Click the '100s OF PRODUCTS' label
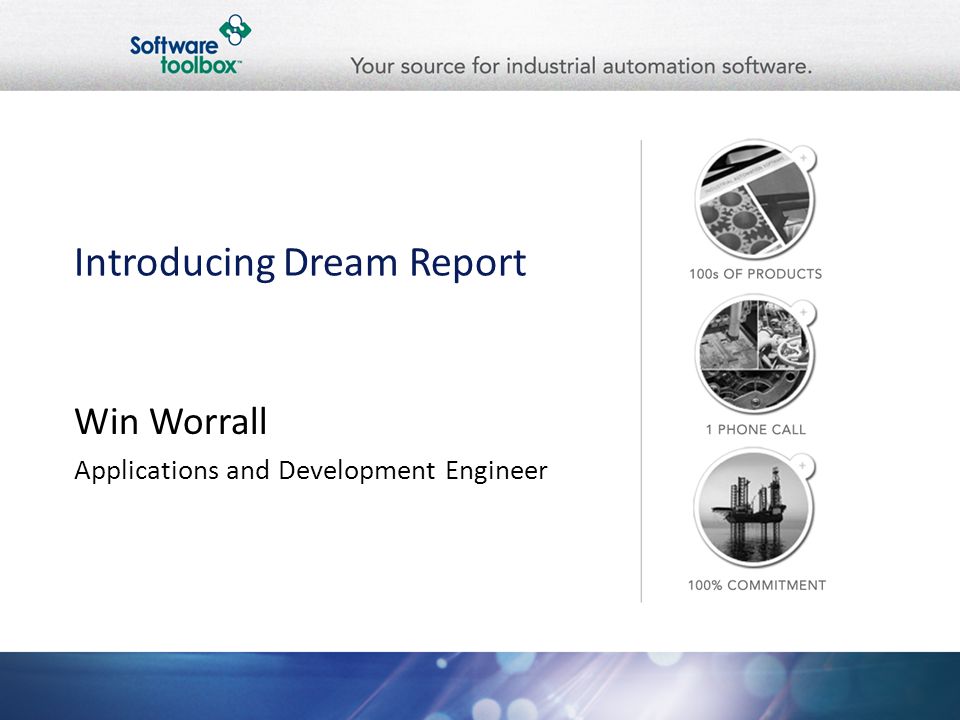960x720 pixels. tap(756, 274)
